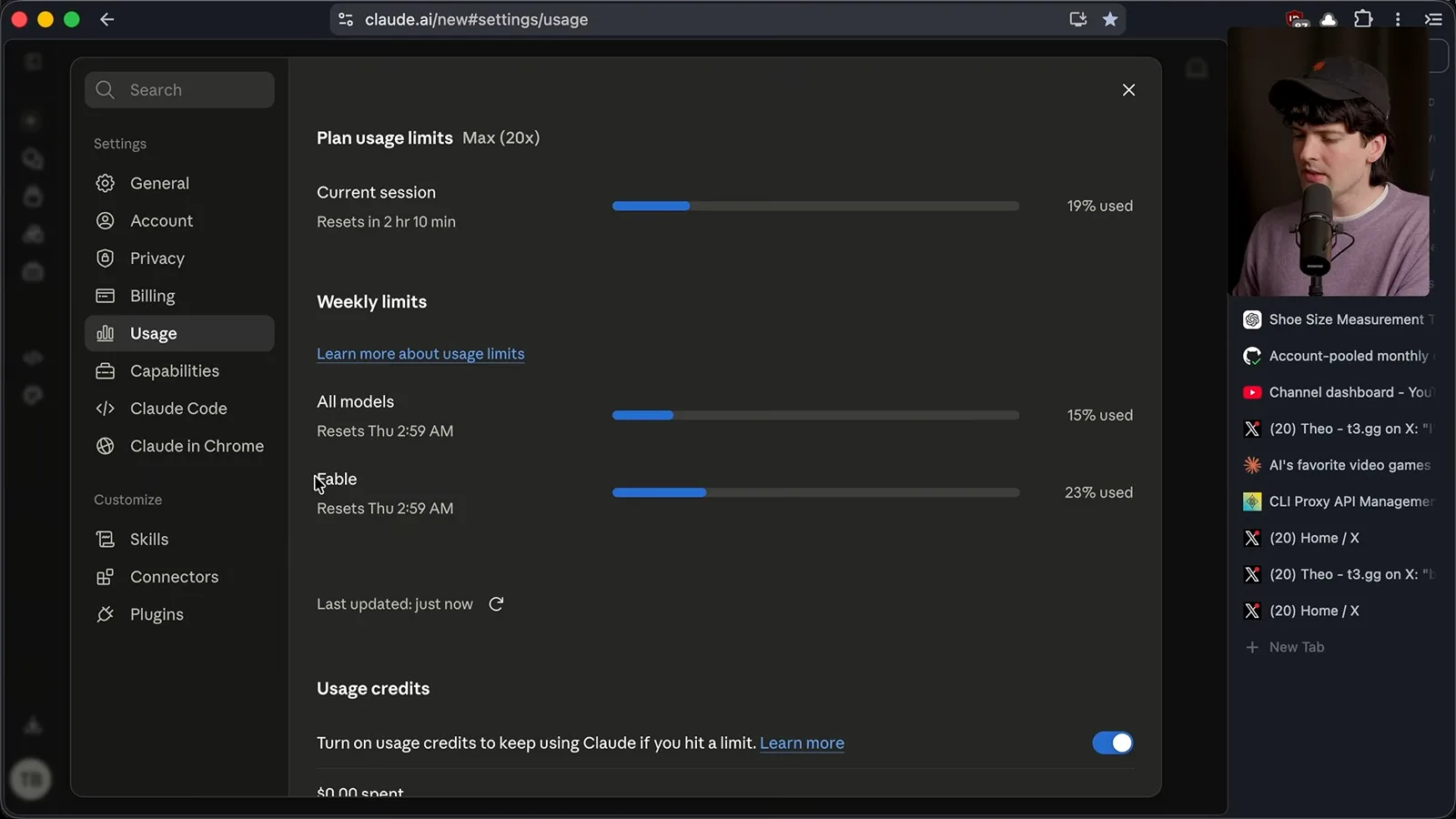Open the browser three-dot menu
The image size is (1456, 819).
point(1398,19)
